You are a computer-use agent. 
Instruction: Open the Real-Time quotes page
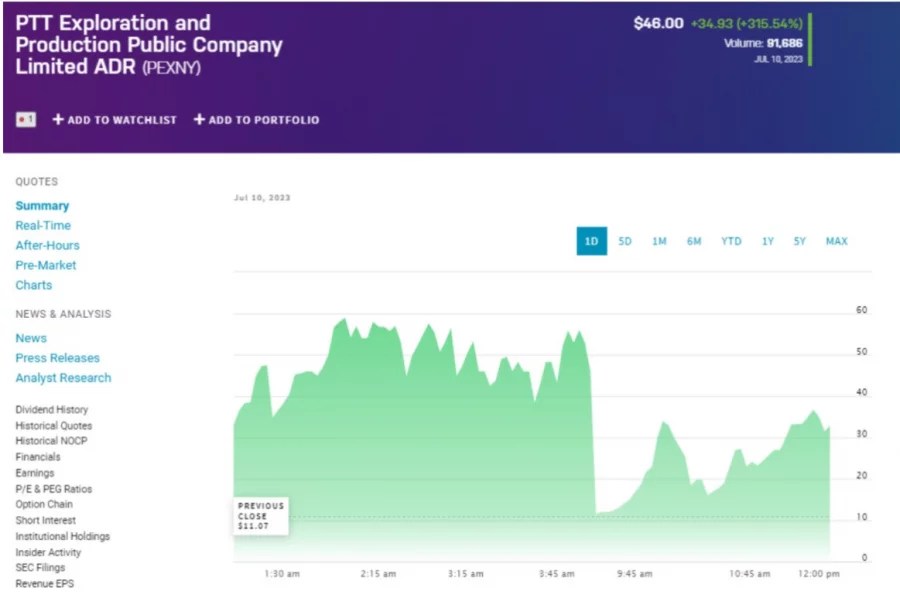pos(44,225)
